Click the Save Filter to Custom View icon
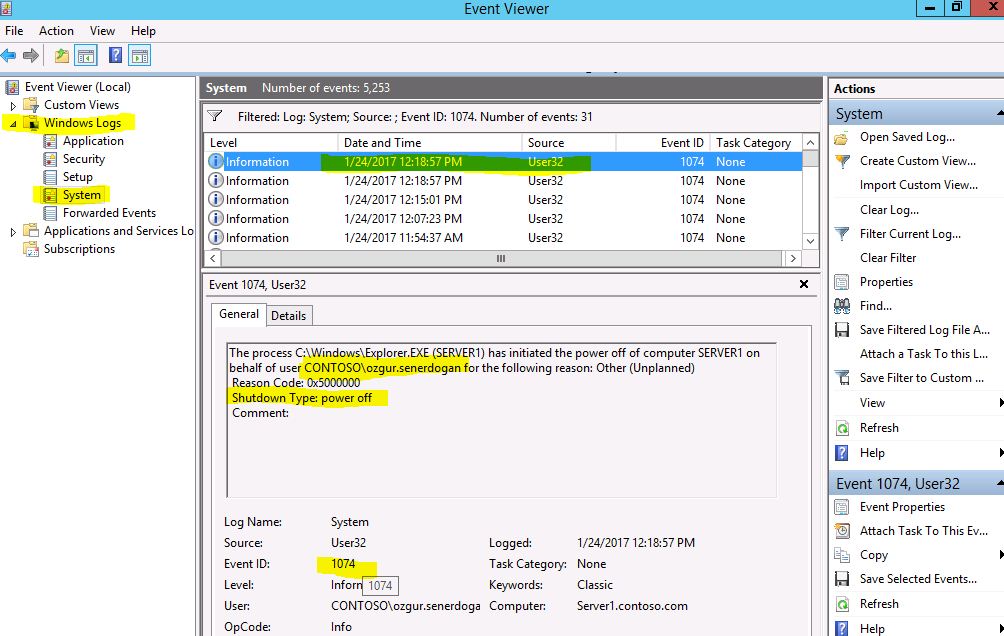 (843, 378)
